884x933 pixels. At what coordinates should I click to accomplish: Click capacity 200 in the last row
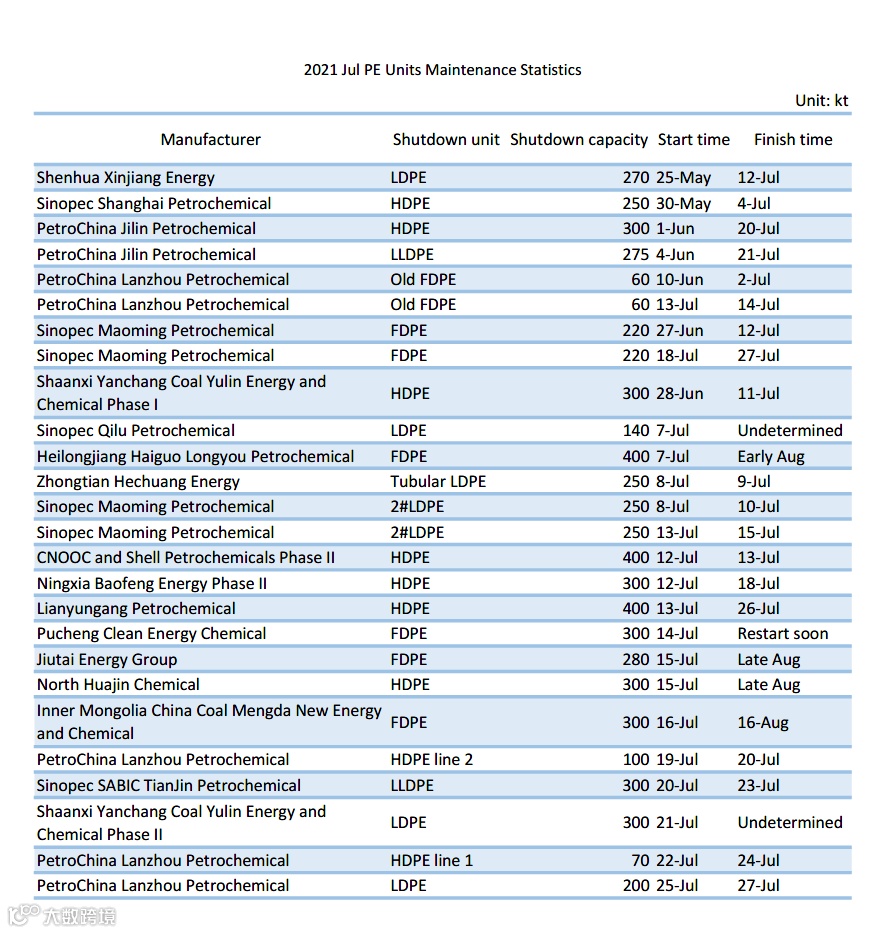(635, 886)
